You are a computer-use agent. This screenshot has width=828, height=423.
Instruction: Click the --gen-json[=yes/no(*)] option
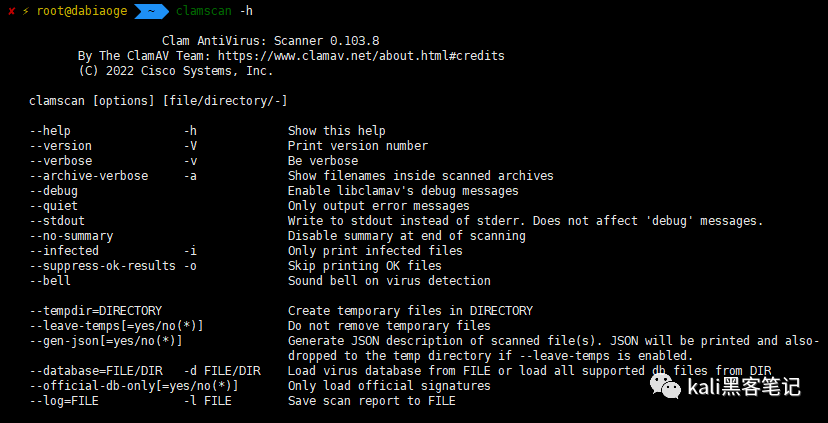tap(106, 341)
